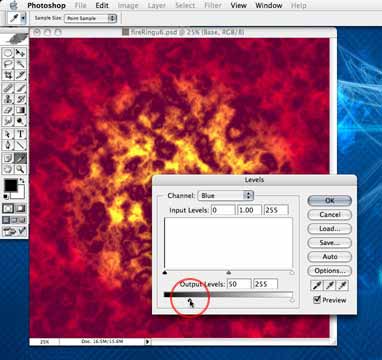Toggle the Preview checkbox in Levels

pos(317,300)
